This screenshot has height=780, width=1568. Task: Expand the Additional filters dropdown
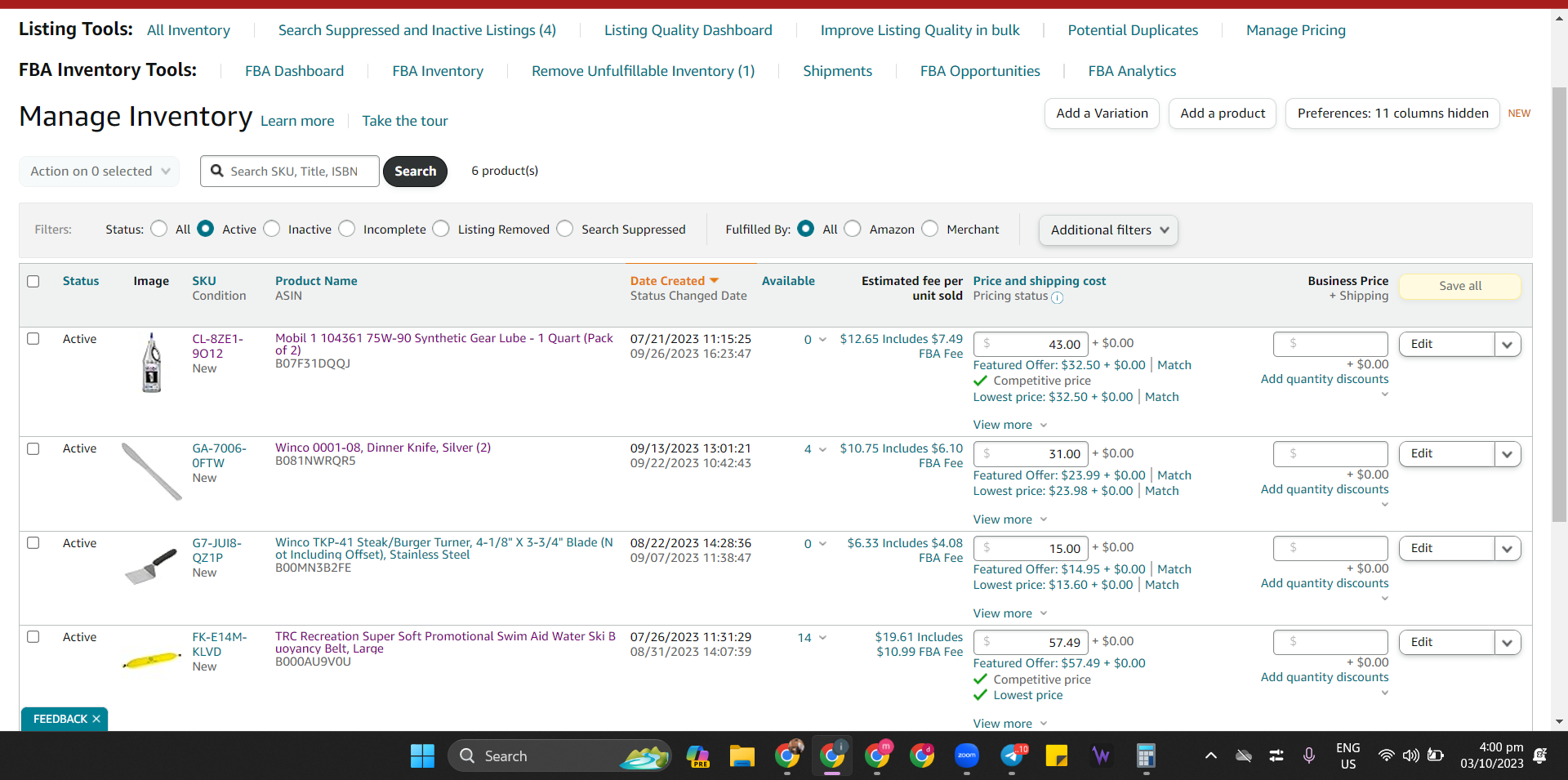[x=1108, y=230]
